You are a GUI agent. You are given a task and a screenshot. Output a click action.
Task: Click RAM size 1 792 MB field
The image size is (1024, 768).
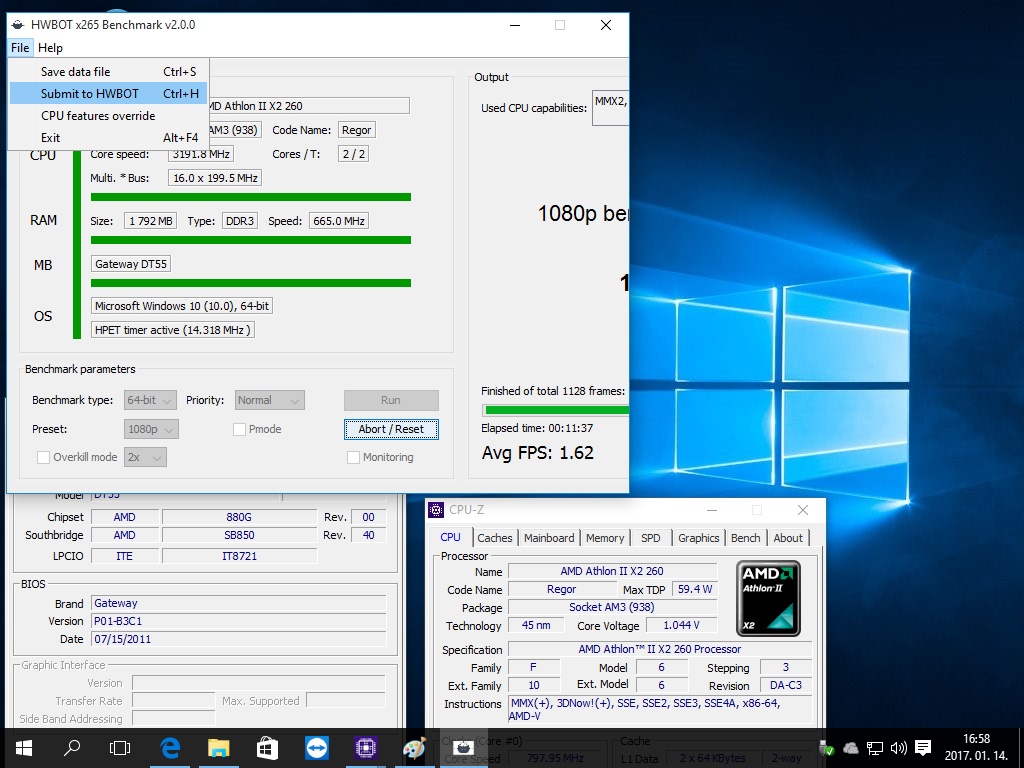[x=150, y=221]
